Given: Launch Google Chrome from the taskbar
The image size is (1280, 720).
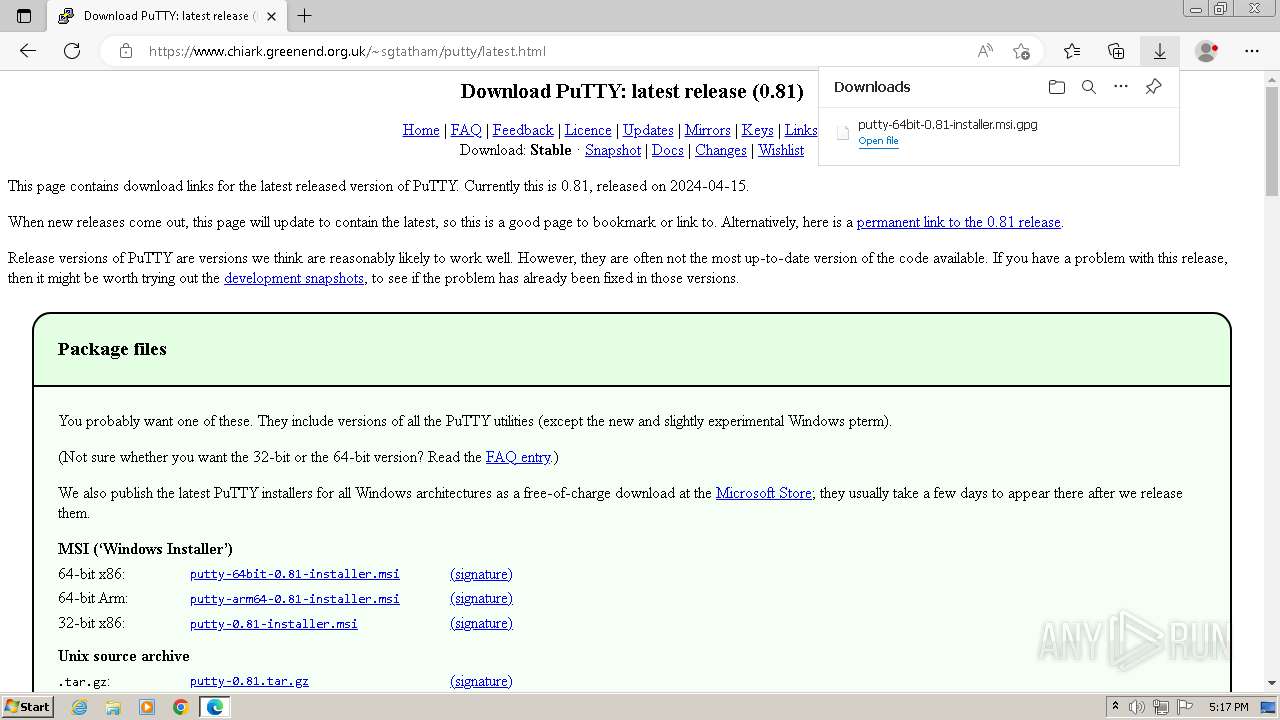Looking at the screenshot, I should [180, 707].
